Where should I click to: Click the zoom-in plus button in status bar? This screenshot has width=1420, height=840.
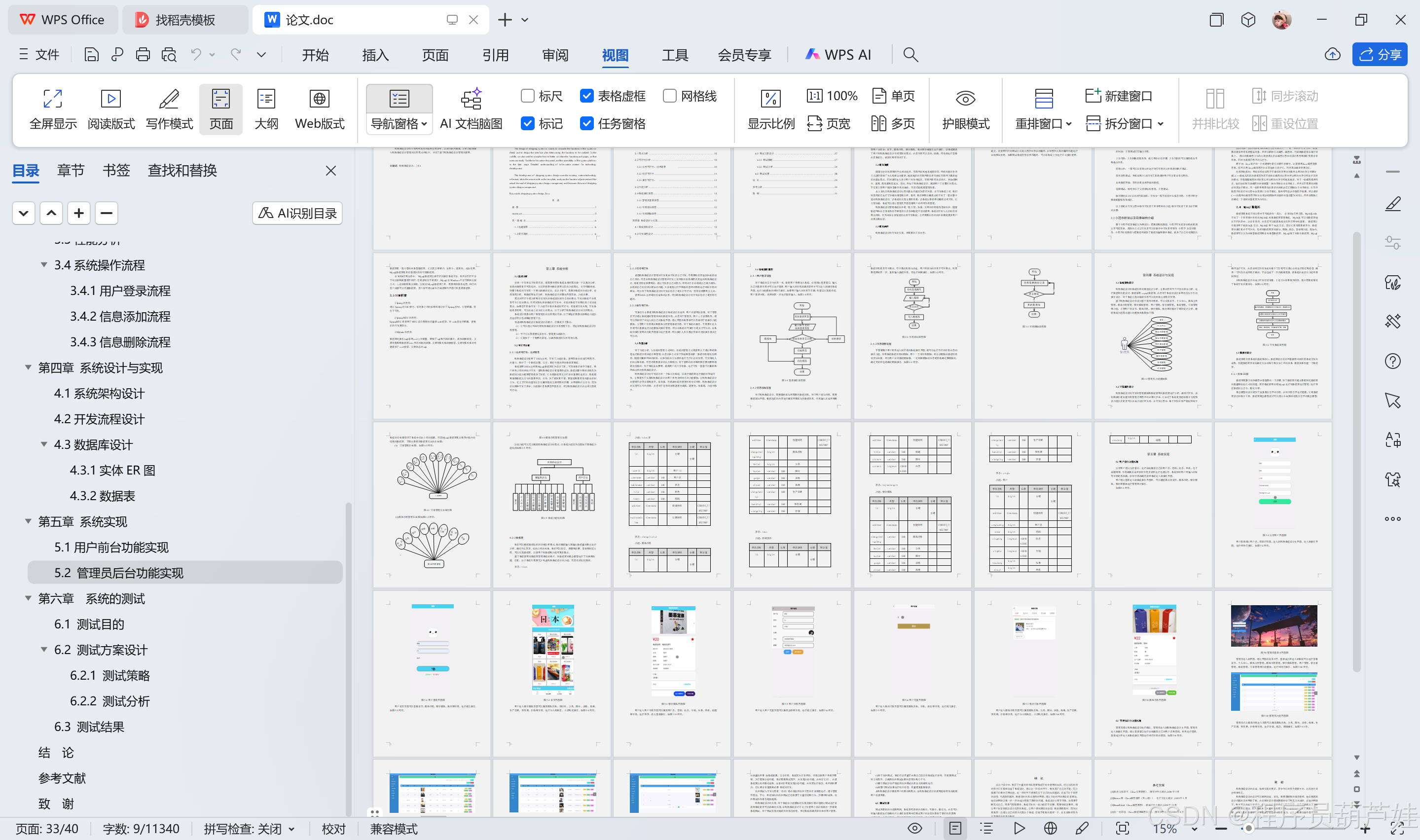pos(1365,829)
